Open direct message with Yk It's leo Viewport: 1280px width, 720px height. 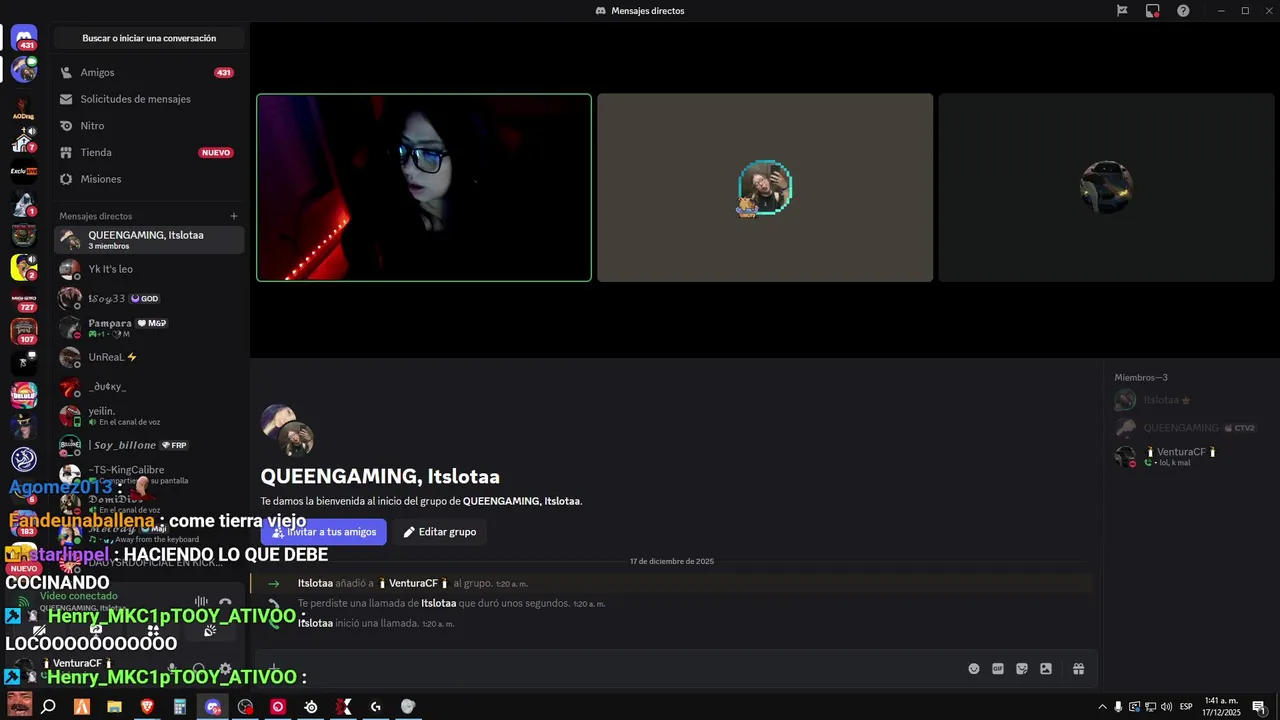point(149,269)
